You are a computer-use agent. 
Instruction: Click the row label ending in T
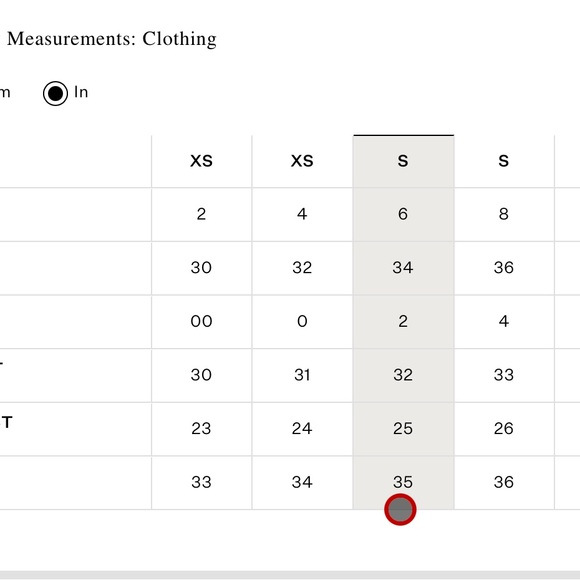(6, 422)
